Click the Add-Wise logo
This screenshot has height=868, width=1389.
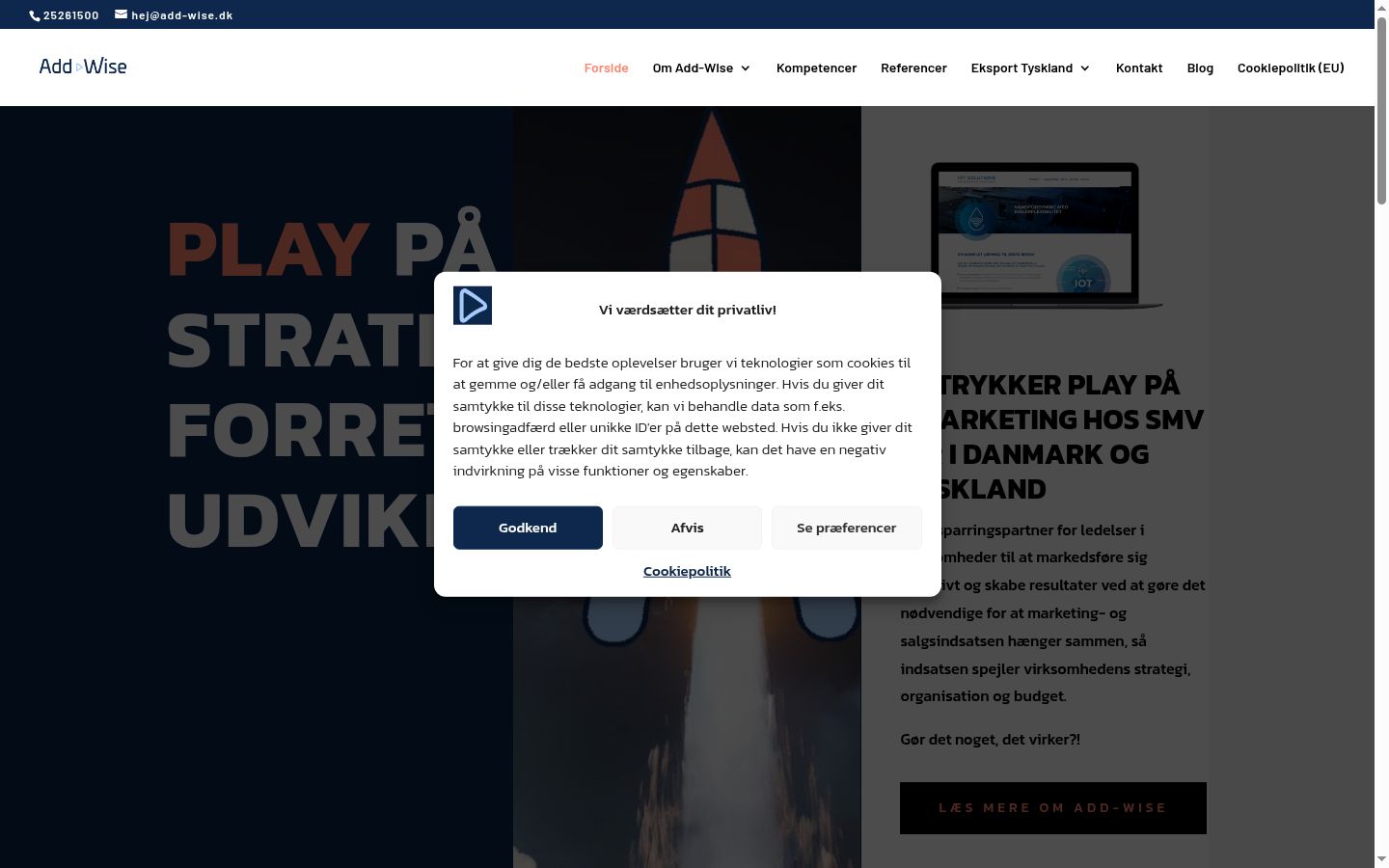coord(83,67)
